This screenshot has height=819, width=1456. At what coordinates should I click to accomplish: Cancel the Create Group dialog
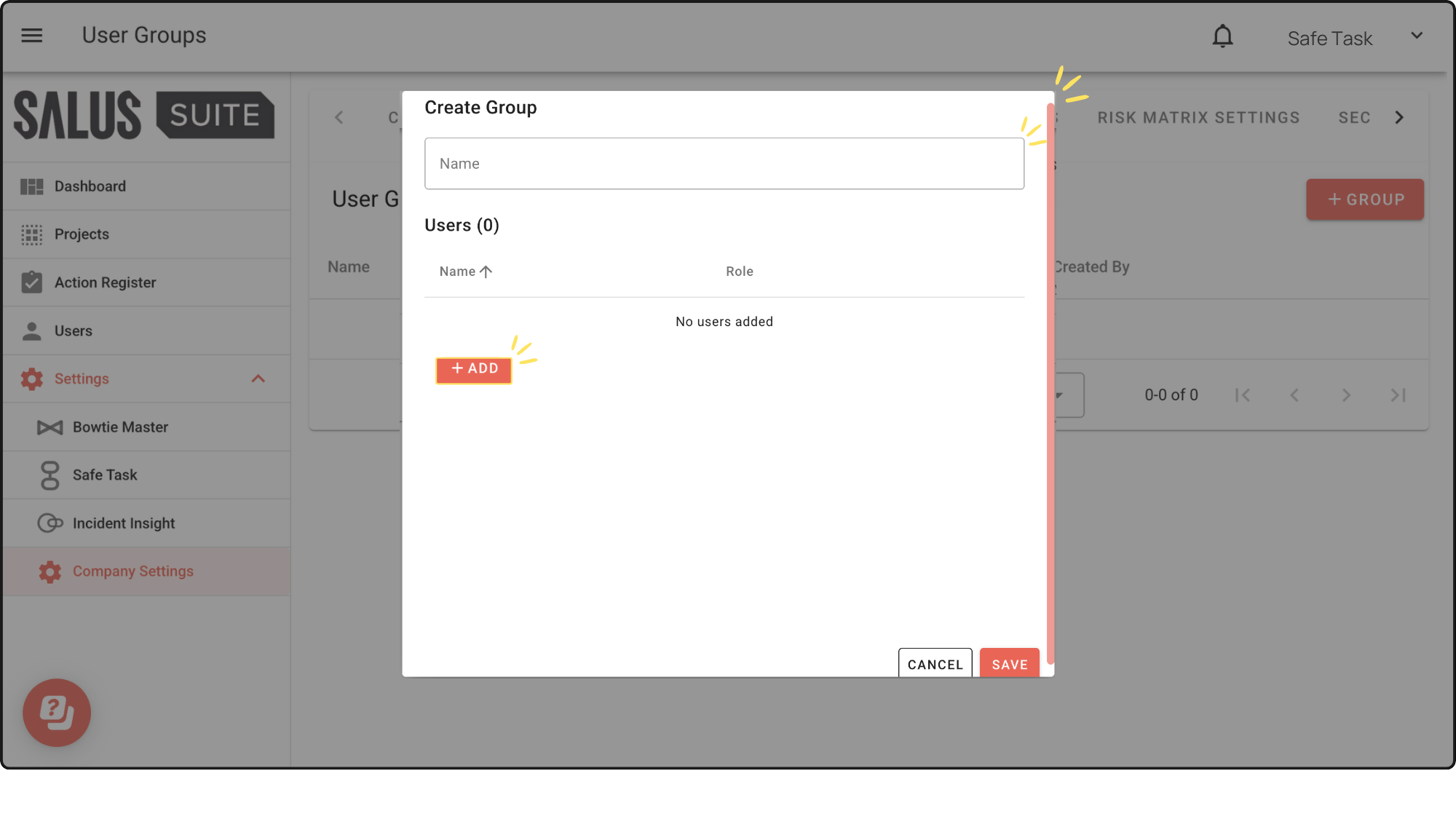point(935,664)
